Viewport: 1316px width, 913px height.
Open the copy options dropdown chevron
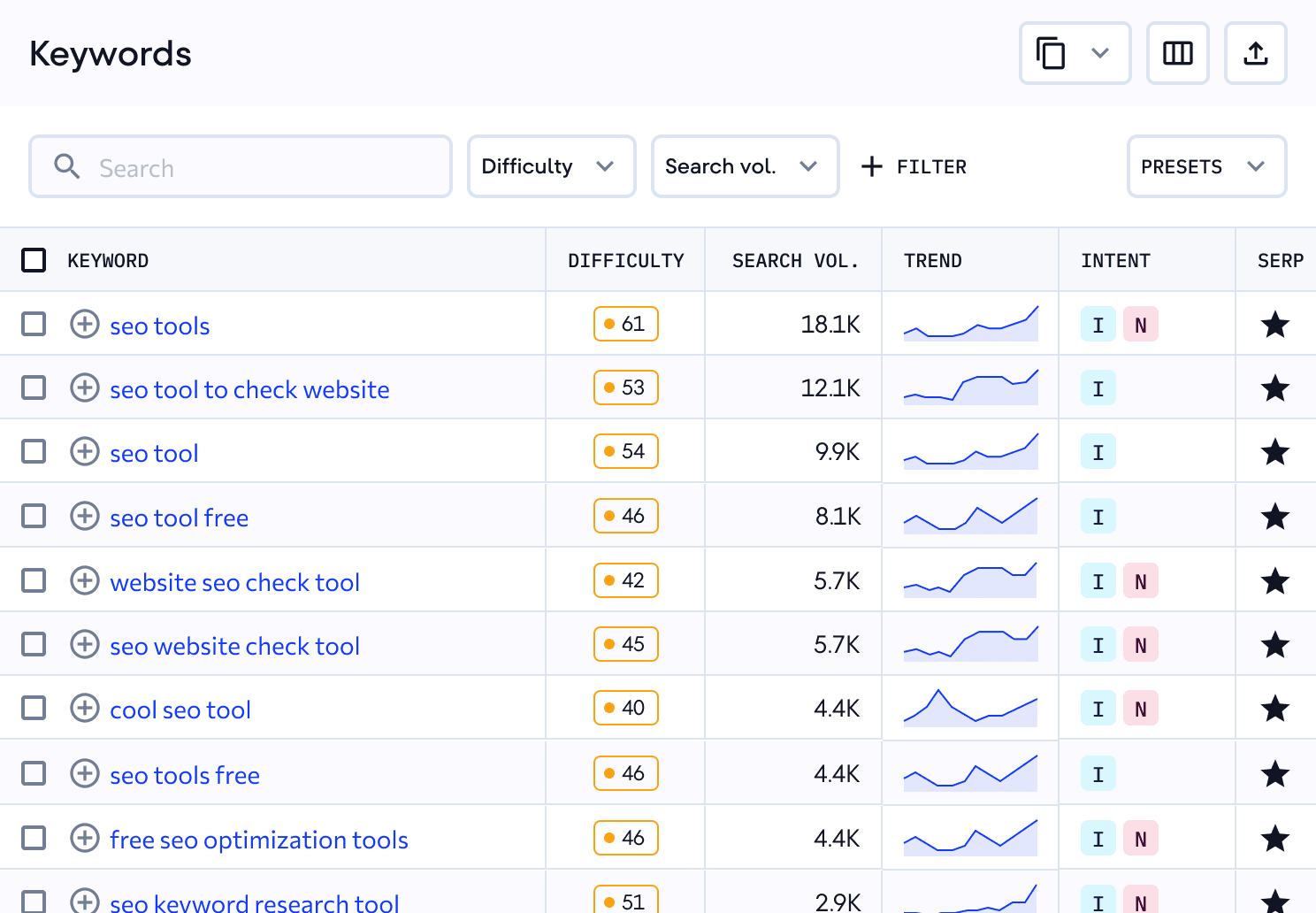pyautogui.click(x=1100, y=53)
